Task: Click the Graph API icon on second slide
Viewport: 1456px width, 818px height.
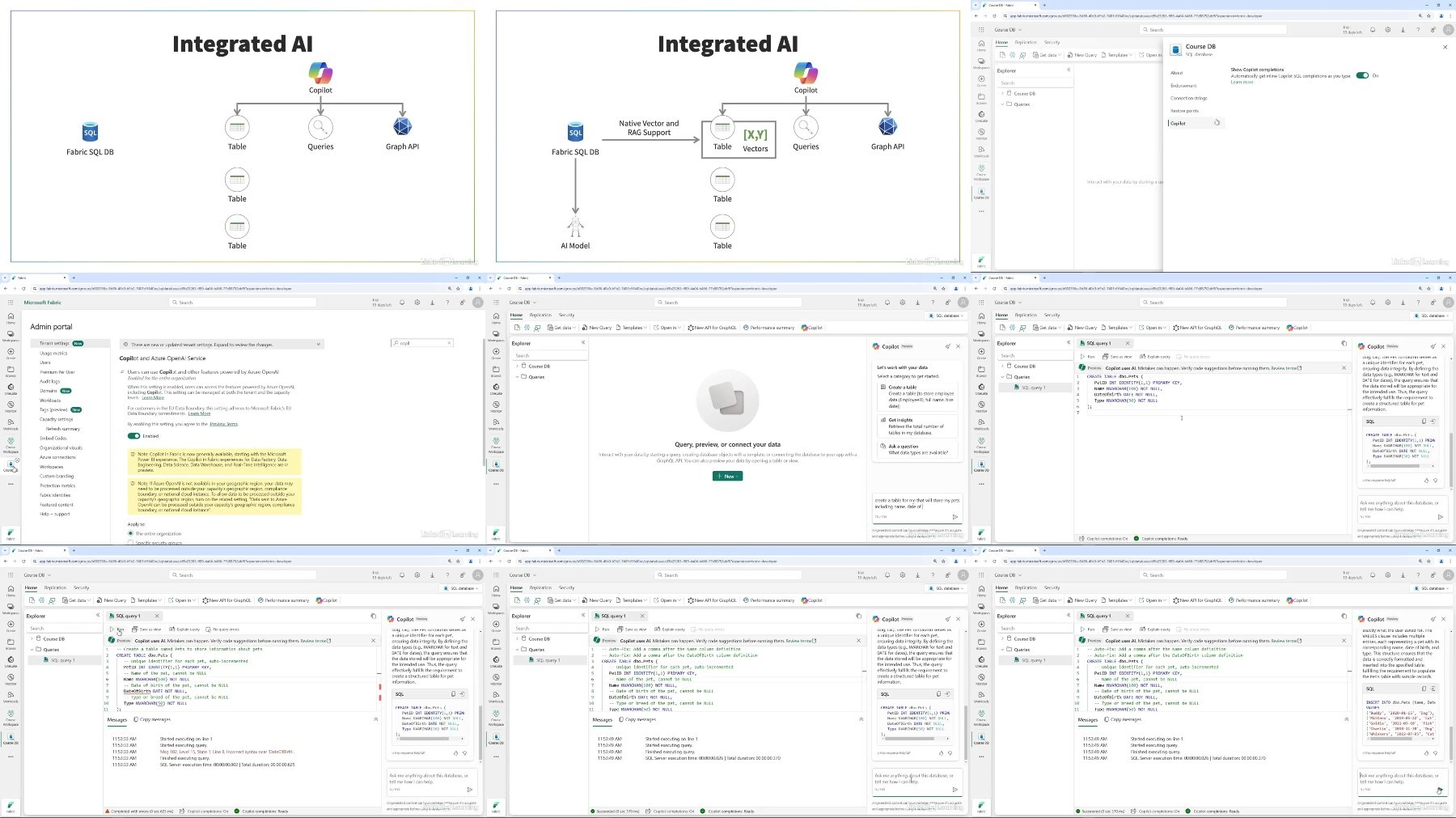Action: (887, 127)
